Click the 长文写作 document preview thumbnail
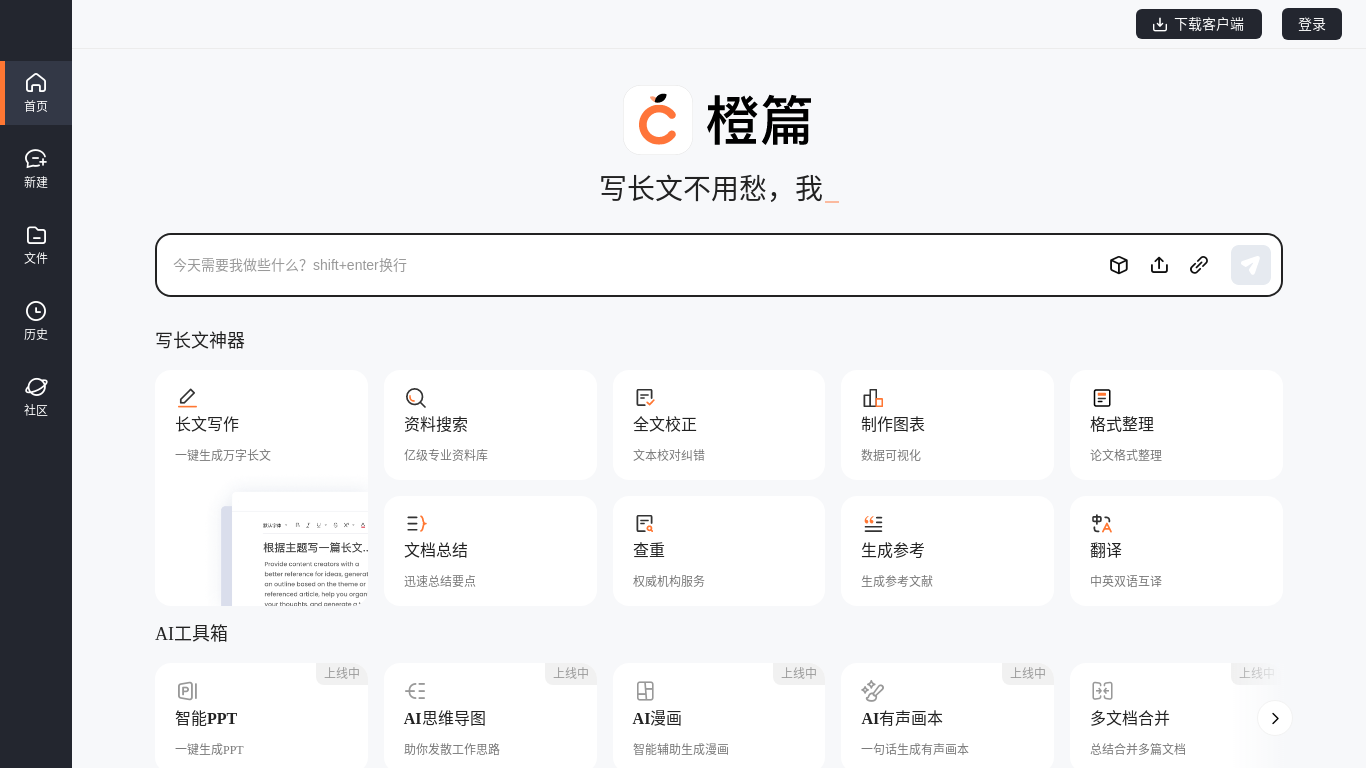This screenshot has height=768, width=1366. (294, 549)
